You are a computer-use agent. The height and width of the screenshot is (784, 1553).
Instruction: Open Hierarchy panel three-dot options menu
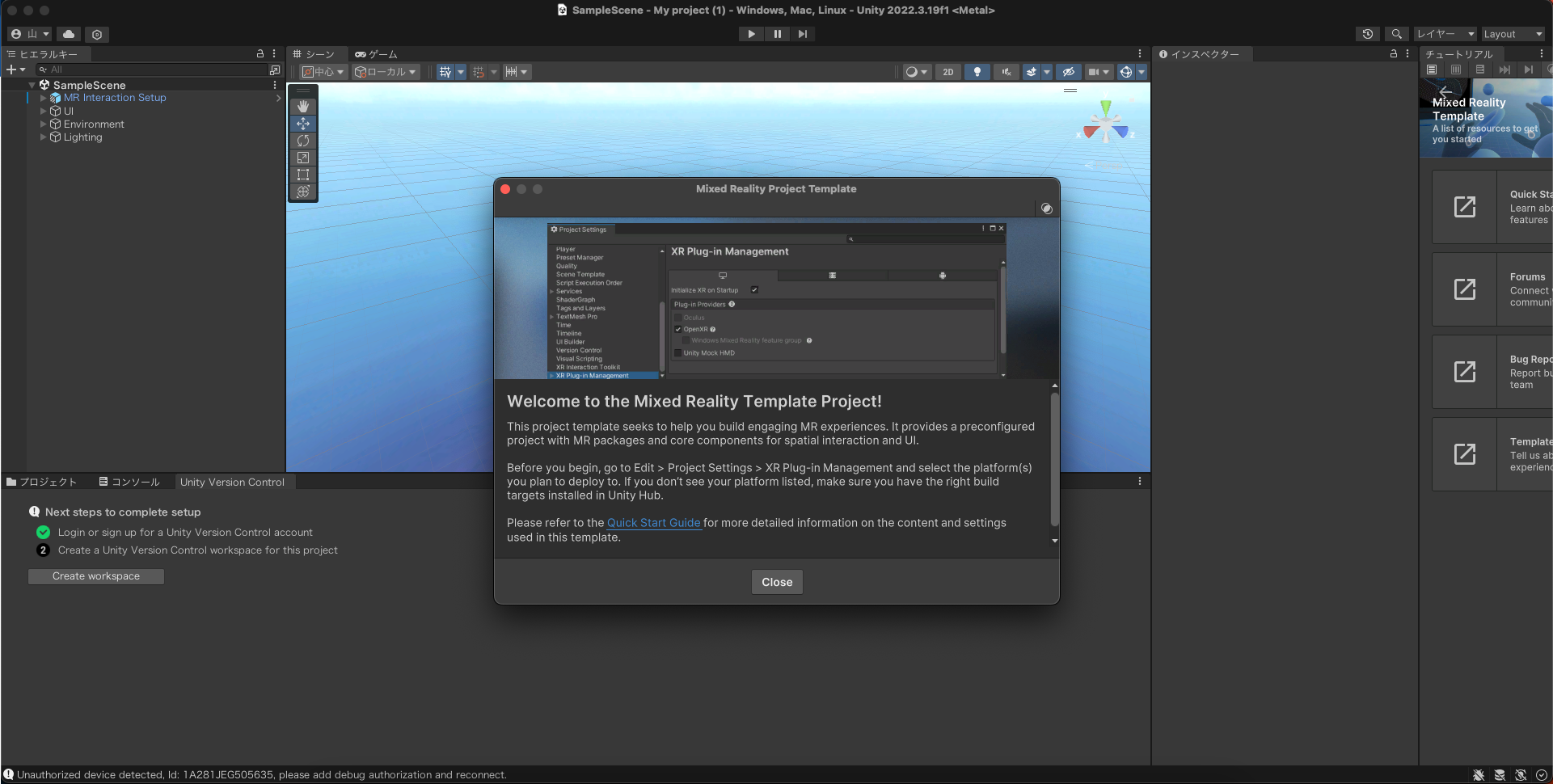274,53
